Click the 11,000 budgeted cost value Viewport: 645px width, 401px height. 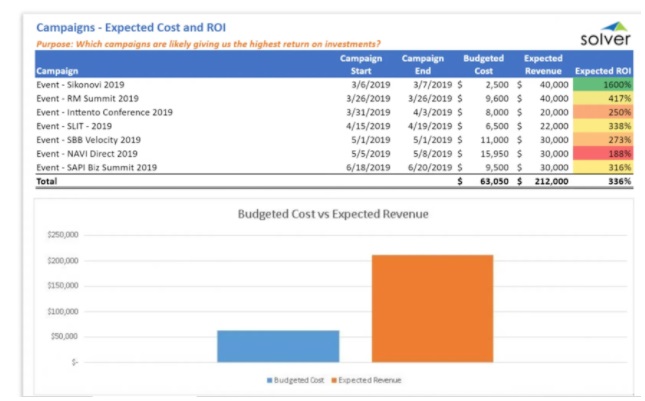pyautogui.click(x=494, y=140)
